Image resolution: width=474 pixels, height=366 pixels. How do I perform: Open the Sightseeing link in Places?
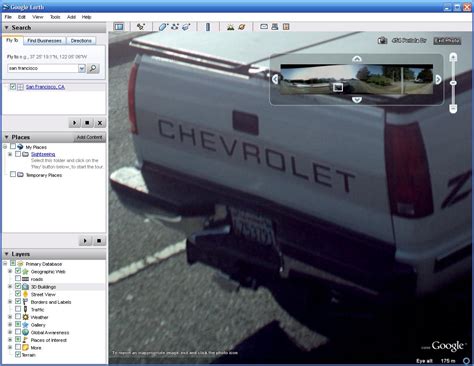tap(43, 154)
